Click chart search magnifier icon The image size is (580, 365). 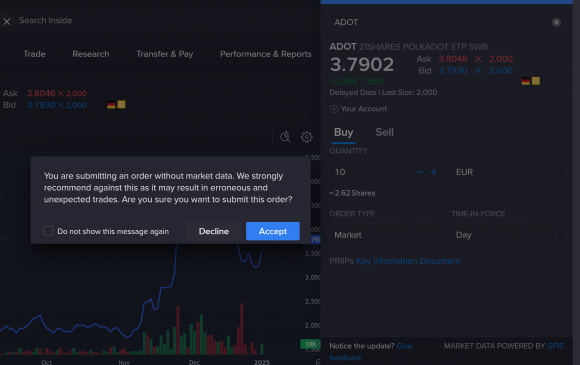[x=285, y=137]
